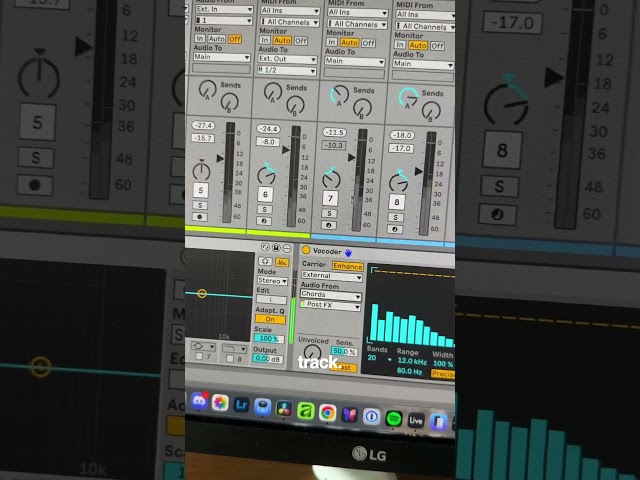
Task: Open DaVinci Resolve from the dock
Action: point(284,409)
